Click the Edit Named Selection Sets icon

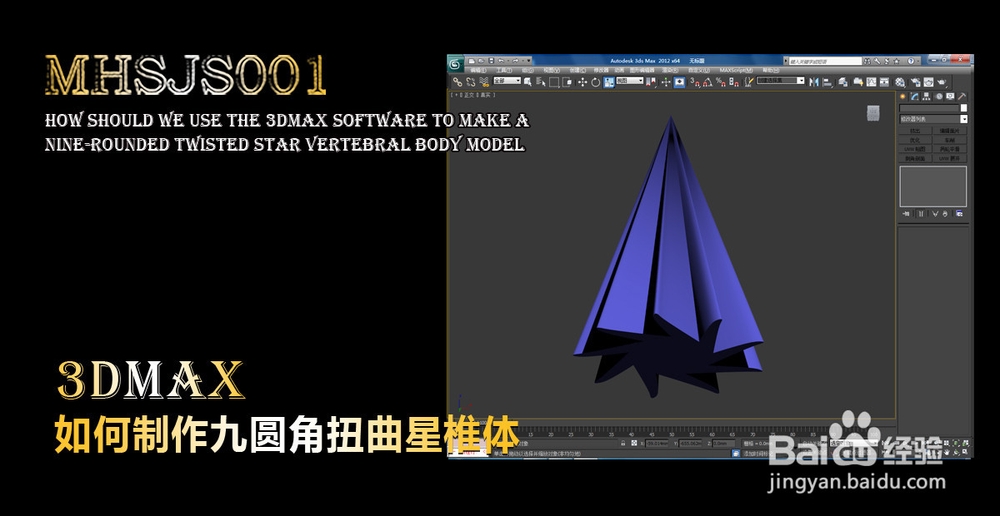point(749,82)
